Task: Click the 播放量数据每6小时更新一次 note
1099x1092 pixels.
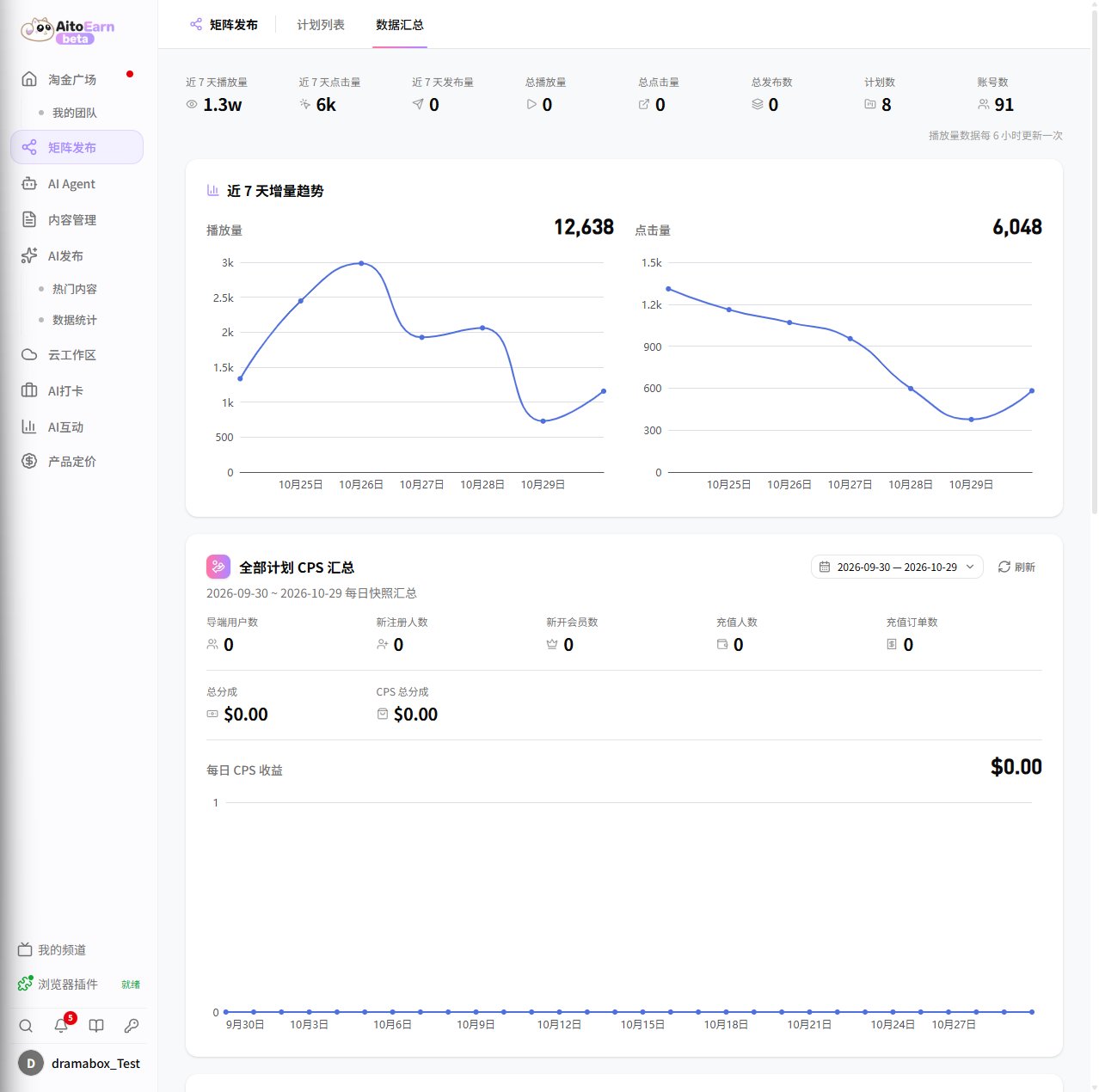Action: click(996, 136)
